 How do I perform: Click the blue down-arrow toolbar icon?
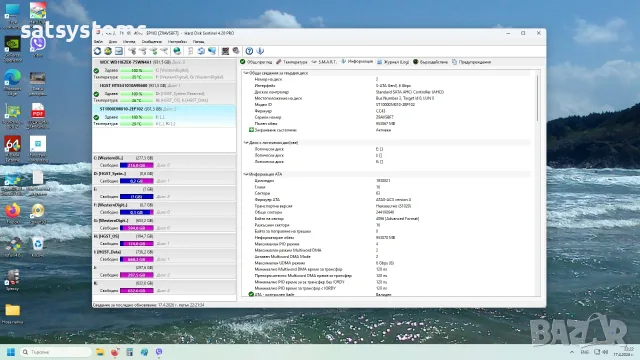point(260,51)
